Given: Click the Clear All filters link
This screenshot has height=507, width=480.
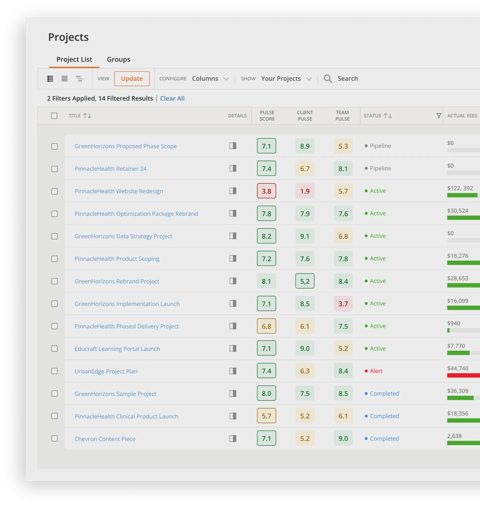Looking at the screenshot, I should pos(172,98).
